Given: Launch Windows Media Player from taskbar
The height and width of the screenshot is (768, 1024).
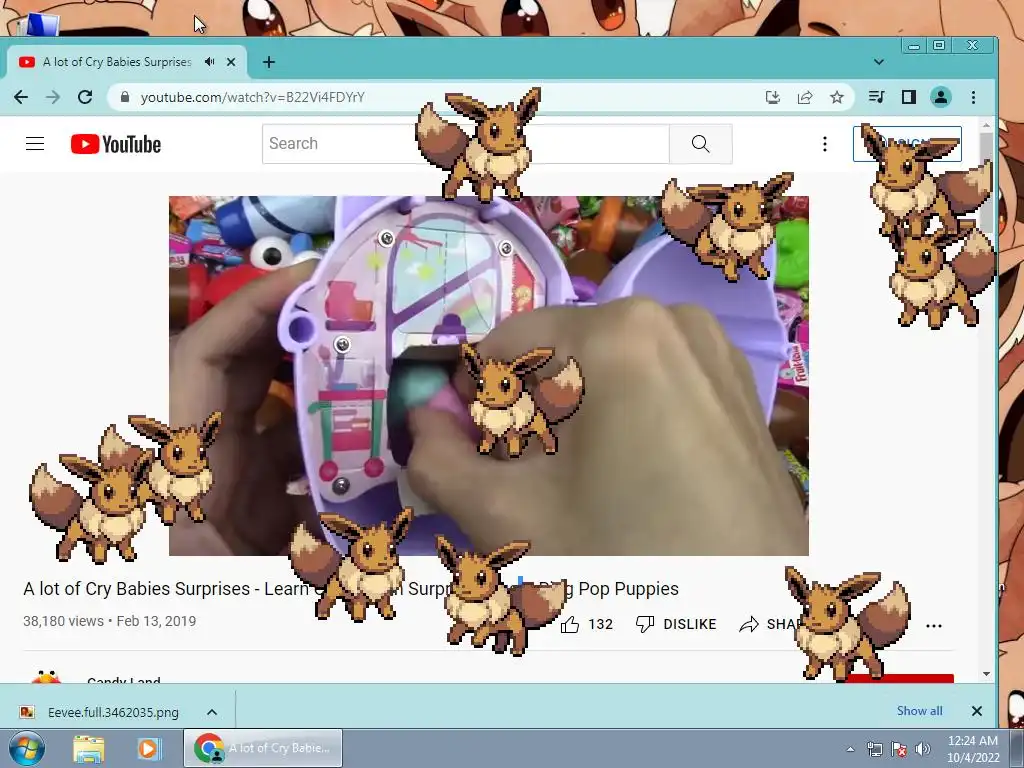Looking at the screenshot, I should click(148, 748).
